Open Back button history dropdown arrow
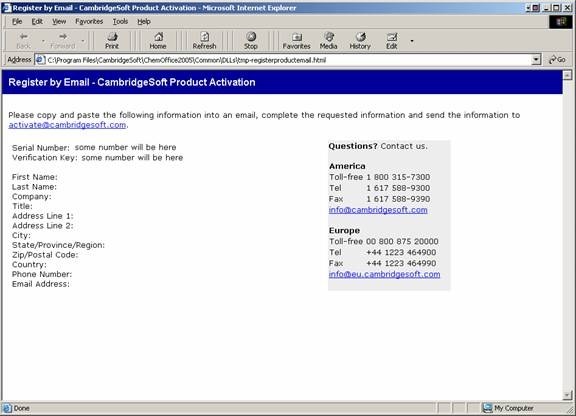 43,41
